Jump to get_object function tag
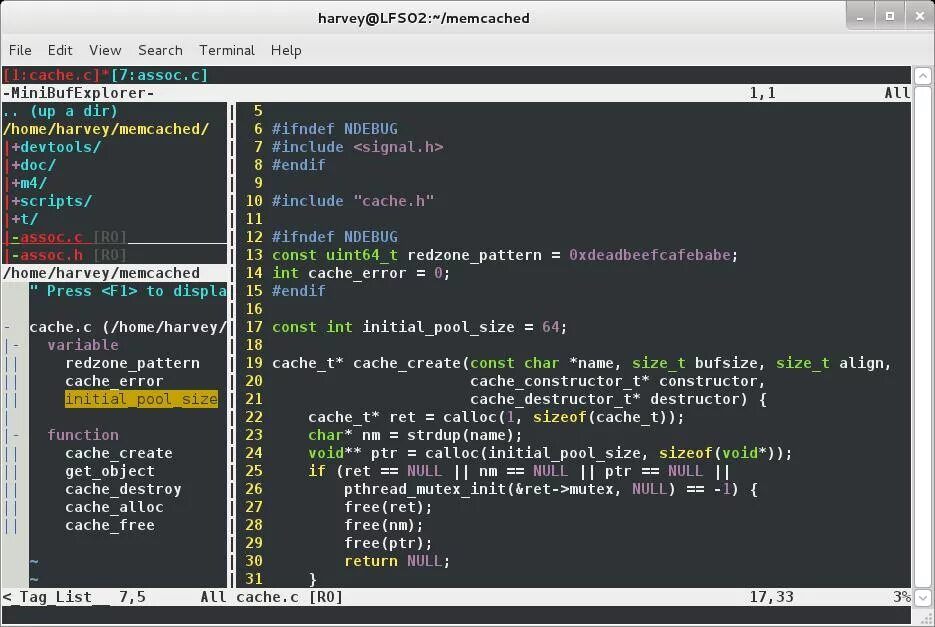 [x=110, y=471]
